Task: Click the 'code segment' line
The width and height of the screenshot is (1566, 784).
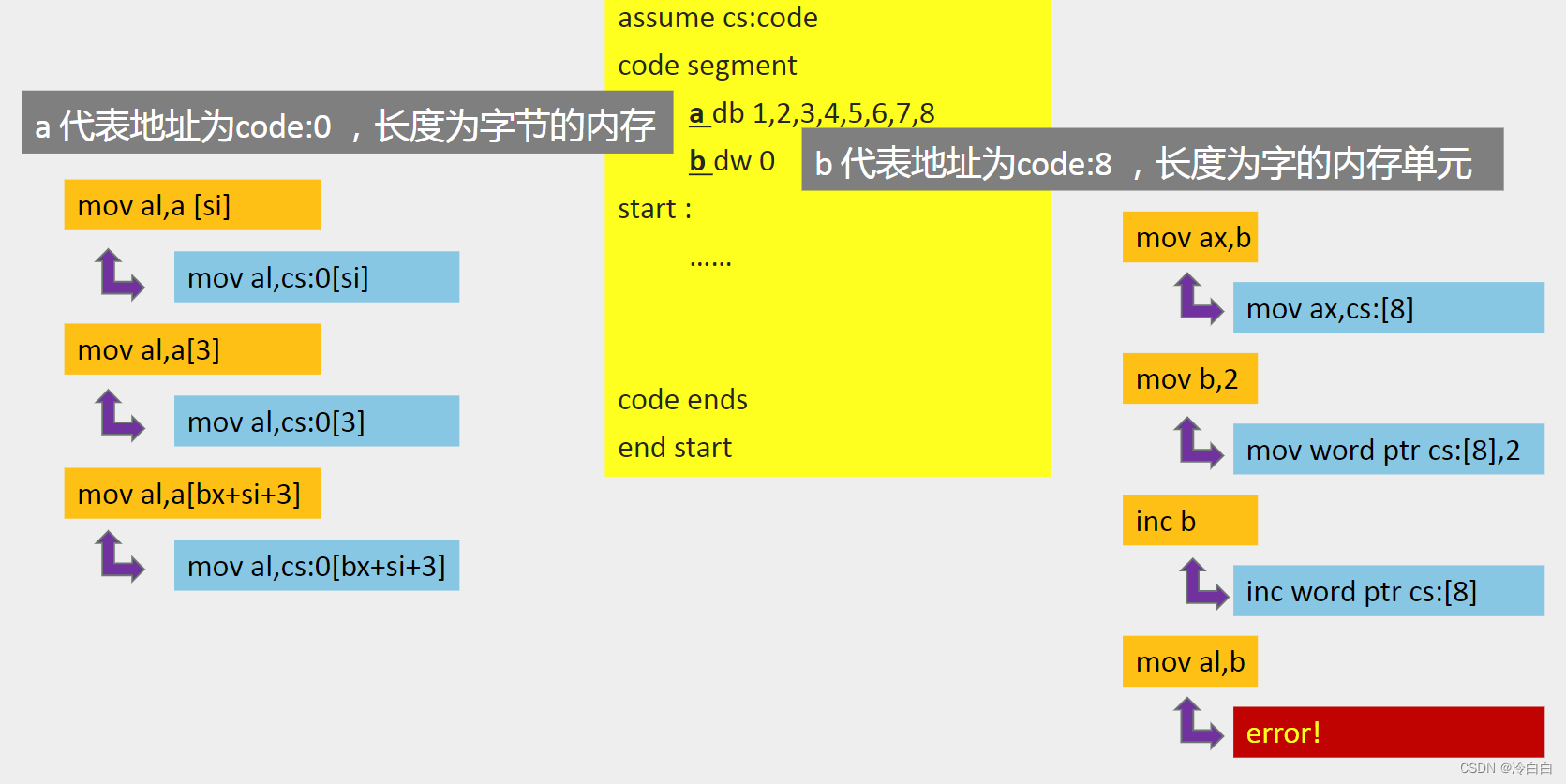Action: pyautogui.click(x=708, y=66)
